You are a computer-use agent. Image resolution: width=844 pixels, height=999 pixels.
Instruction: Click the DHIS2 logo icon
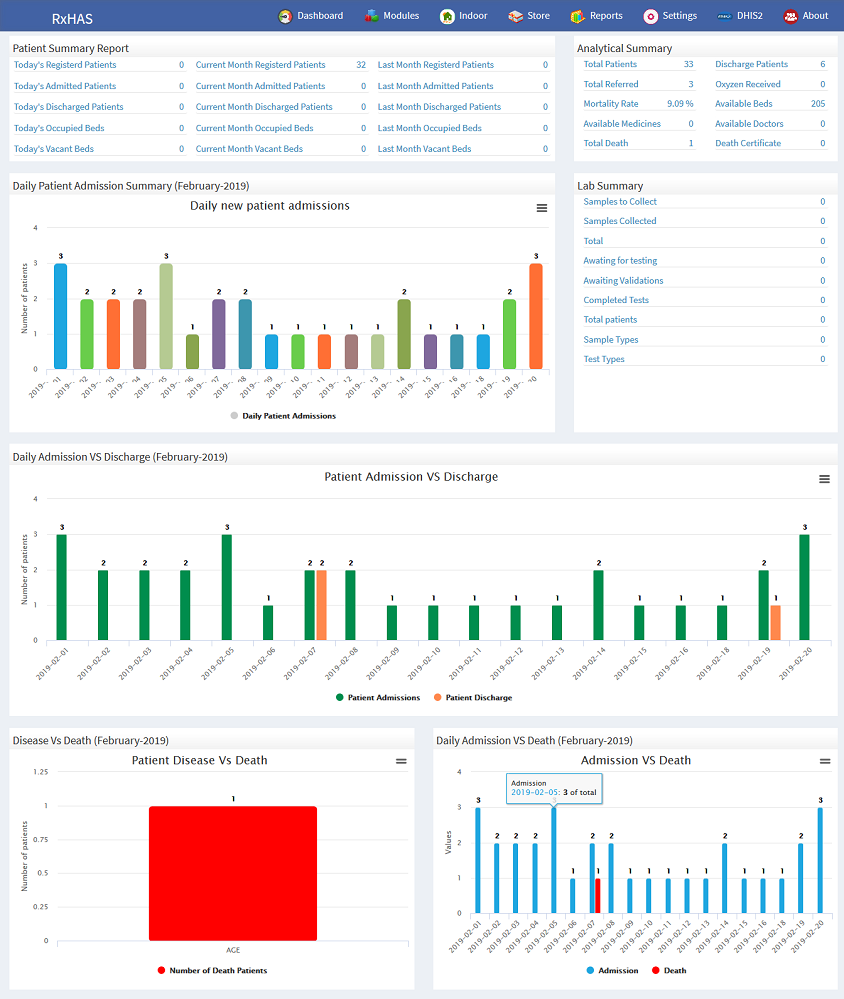[x=724, y=16]
